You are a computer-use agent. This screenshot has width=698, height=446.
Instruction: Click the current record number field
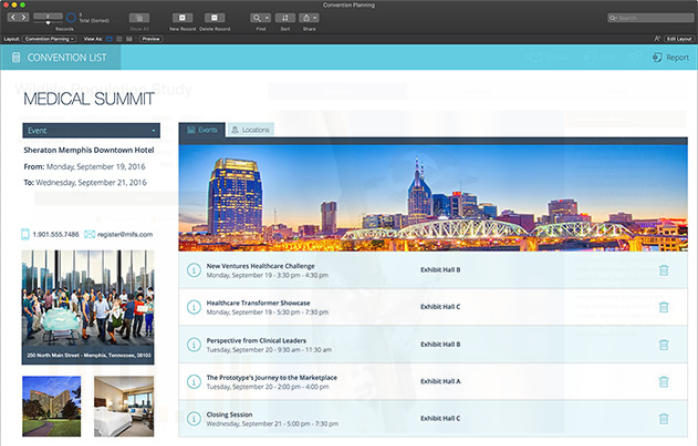tap(48, 16)
